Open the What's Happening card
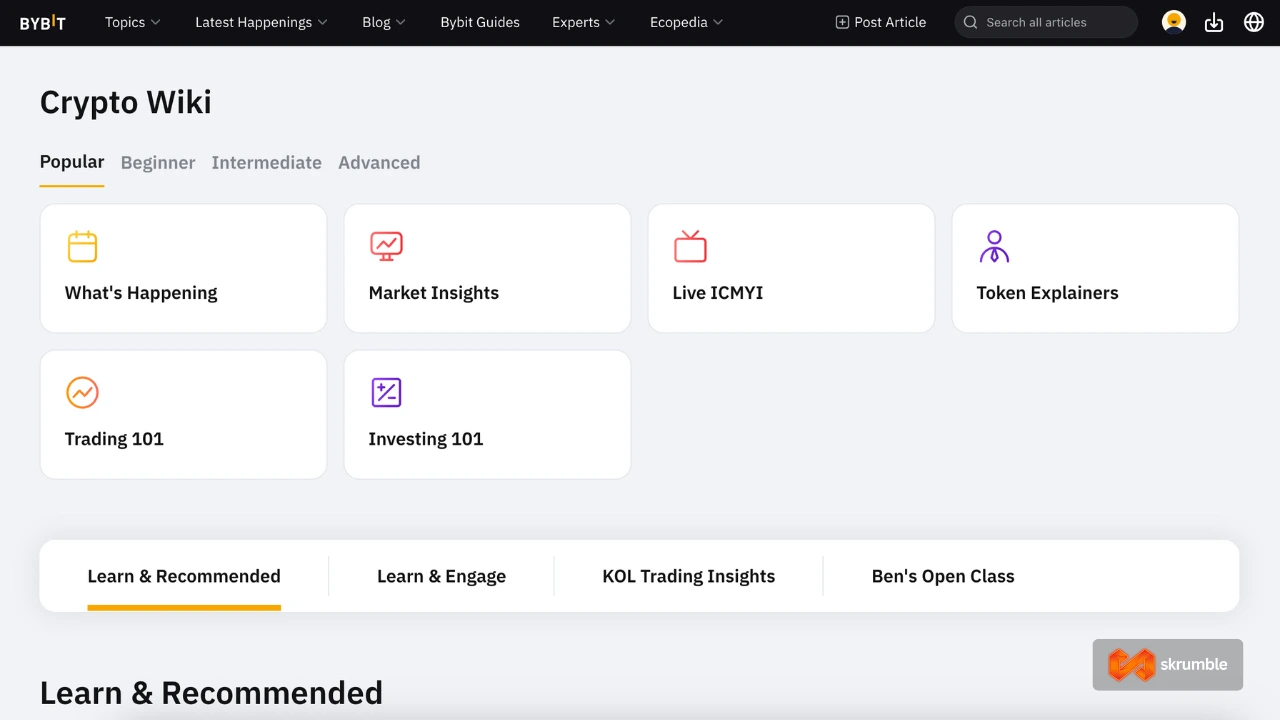This screenshot has width=1280, height=720. (183, 268)
